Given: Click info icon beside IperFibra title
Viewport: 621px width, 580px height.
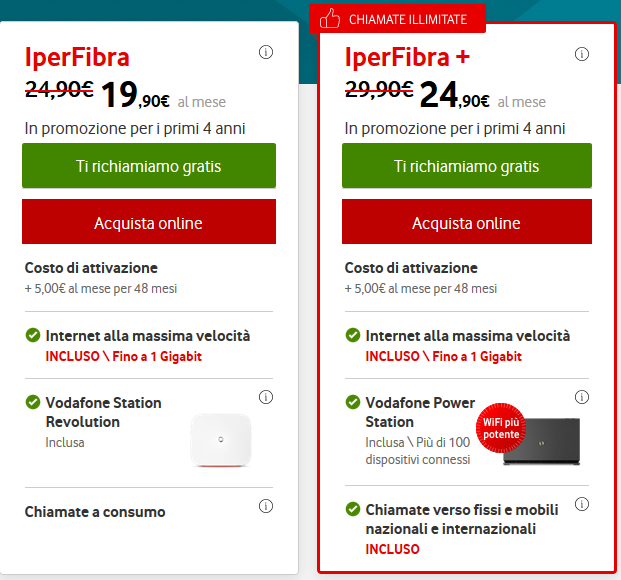Looking at the screenshot, I should (x=266, y=52).
